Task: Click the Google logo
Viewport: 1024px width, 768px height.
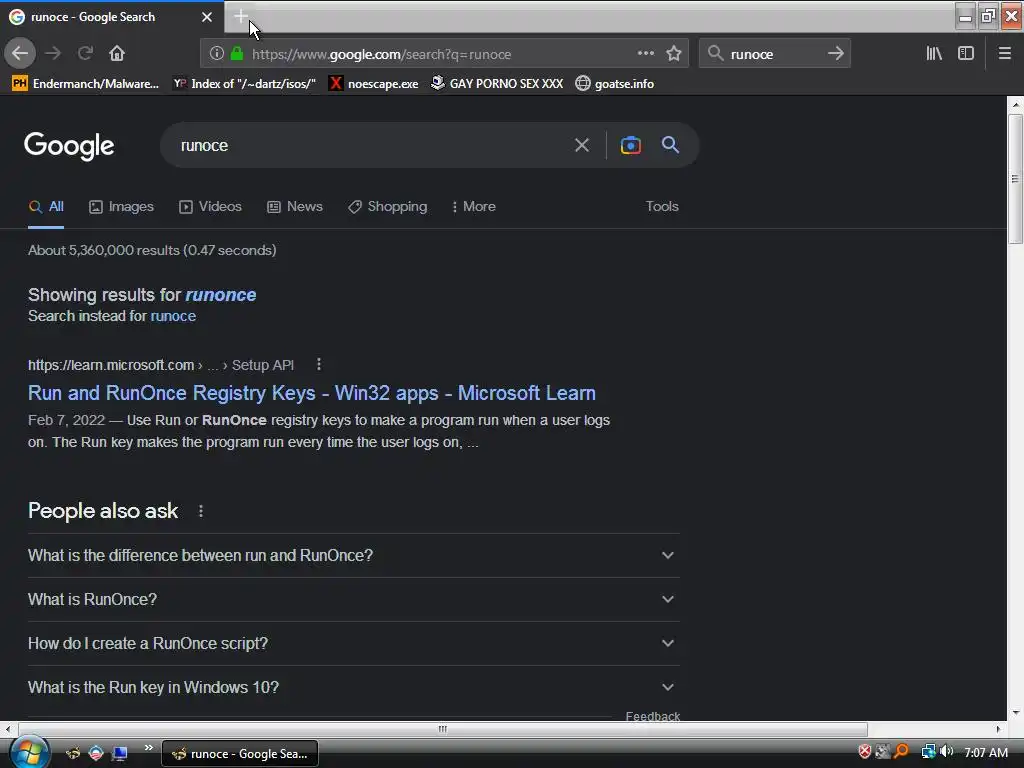Action: [x=69, y=146]
